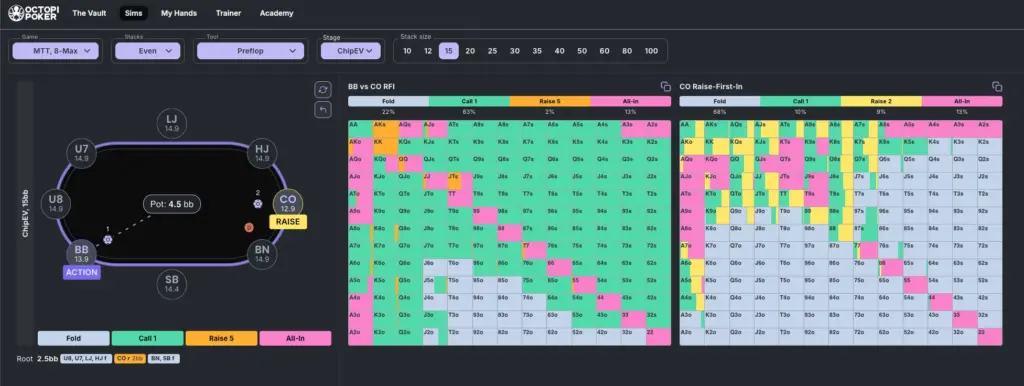Click the refresh icon beside the table
Screen dimensions: 1024x386
[x=323, y=89]
